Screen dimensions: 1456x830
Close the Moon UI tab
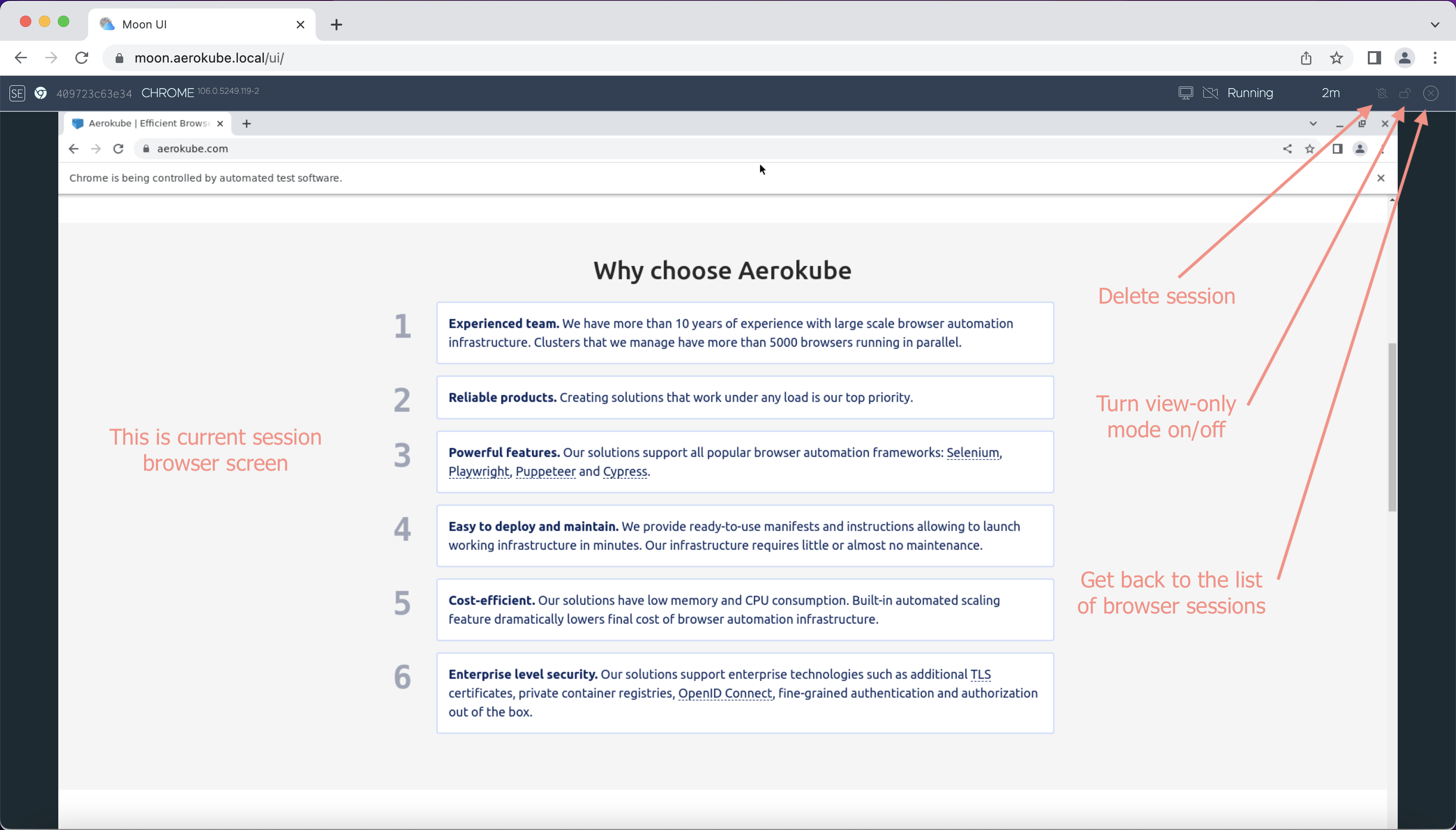click(x=300, y=25)
